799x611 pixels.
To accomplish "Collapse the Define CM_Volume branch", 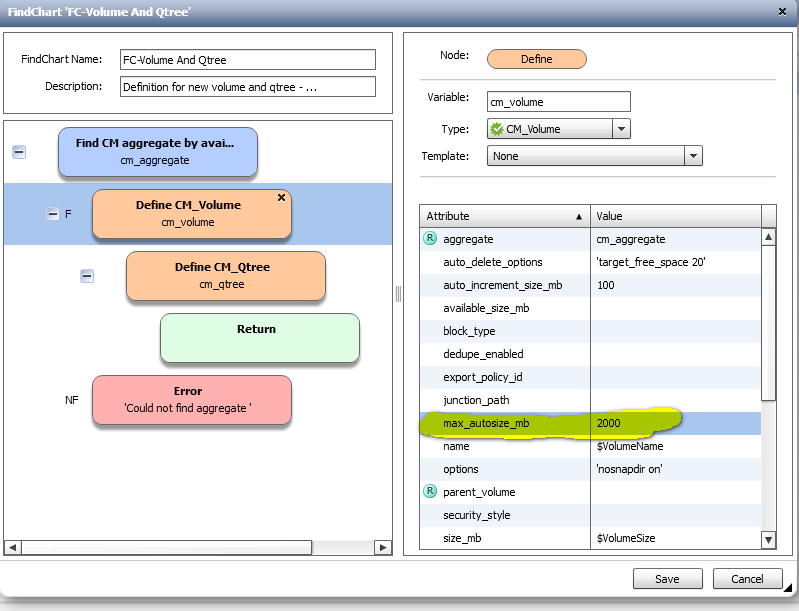I will coord(53,214).
